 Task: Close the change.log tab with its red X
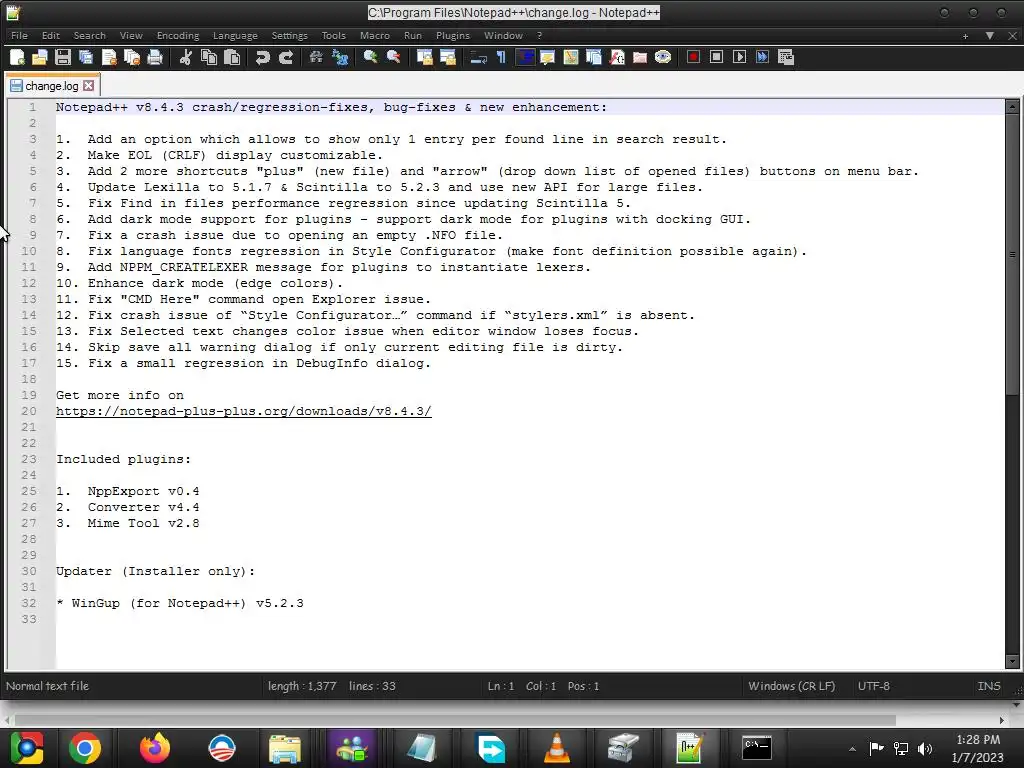89,86
